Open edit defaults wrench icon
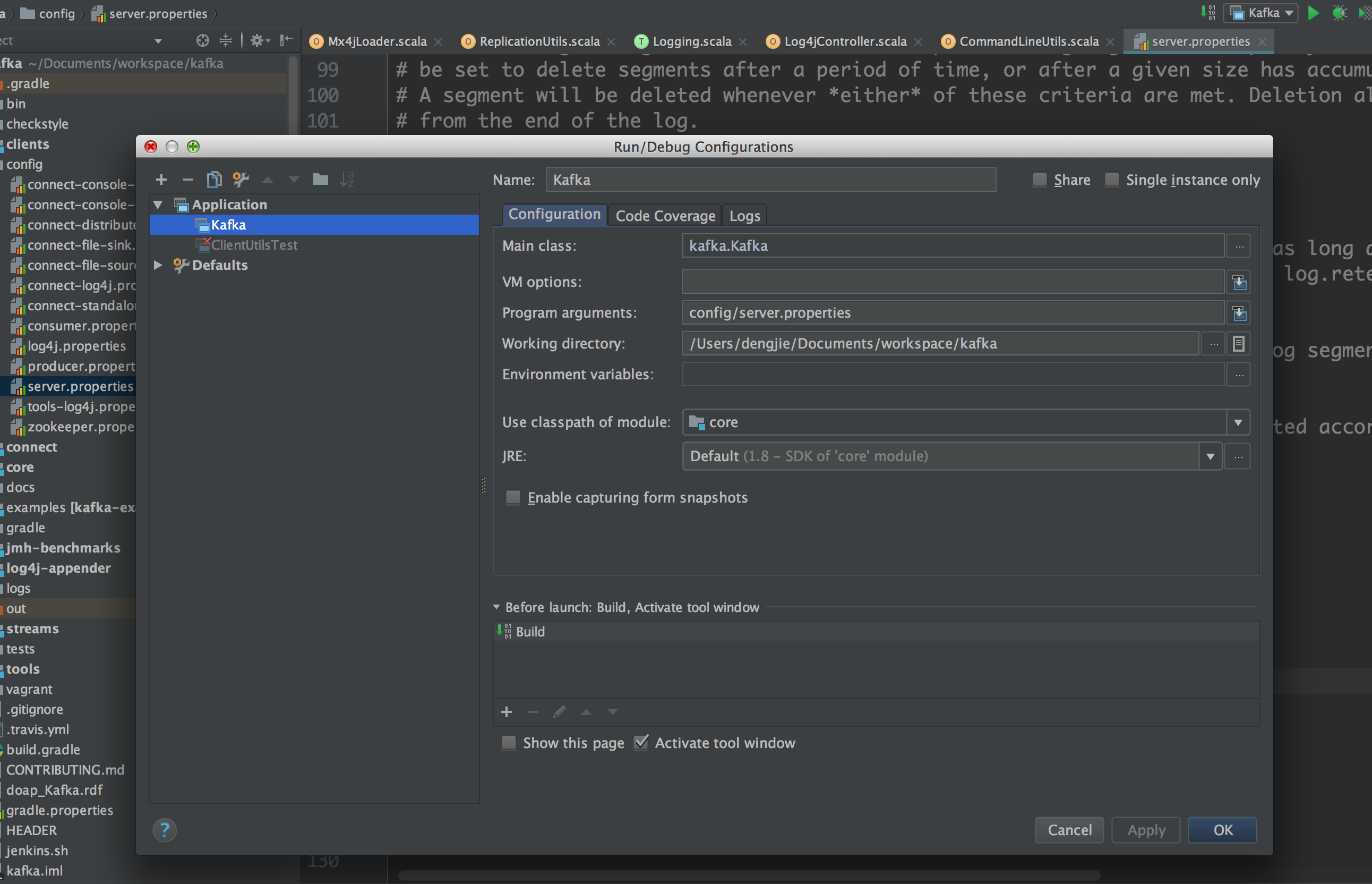Viewport: 1372px width, 884px height. 241,180
